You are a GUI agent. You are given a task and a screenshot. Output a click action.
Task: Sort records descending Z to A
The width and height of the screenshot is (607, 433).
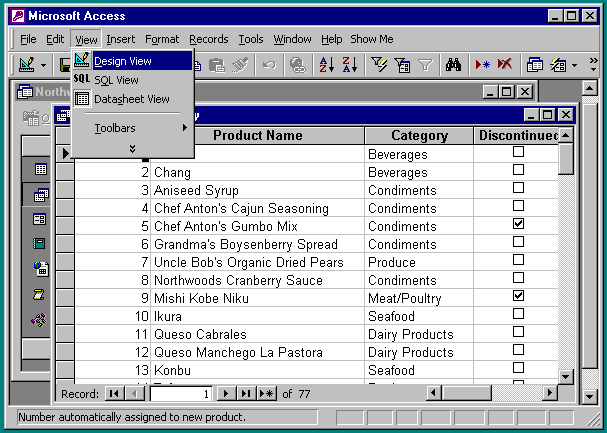(350, 65)
